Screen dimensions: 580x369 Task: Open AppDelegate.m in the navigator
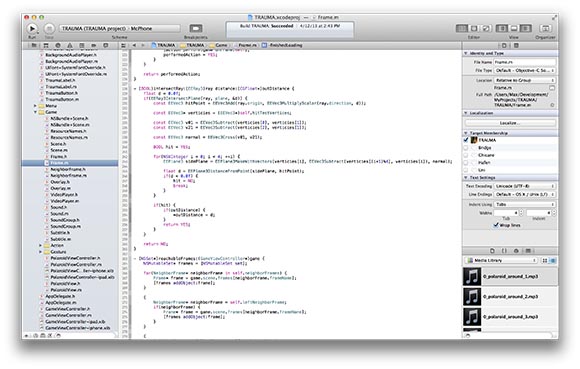click(x=60, y=302)
